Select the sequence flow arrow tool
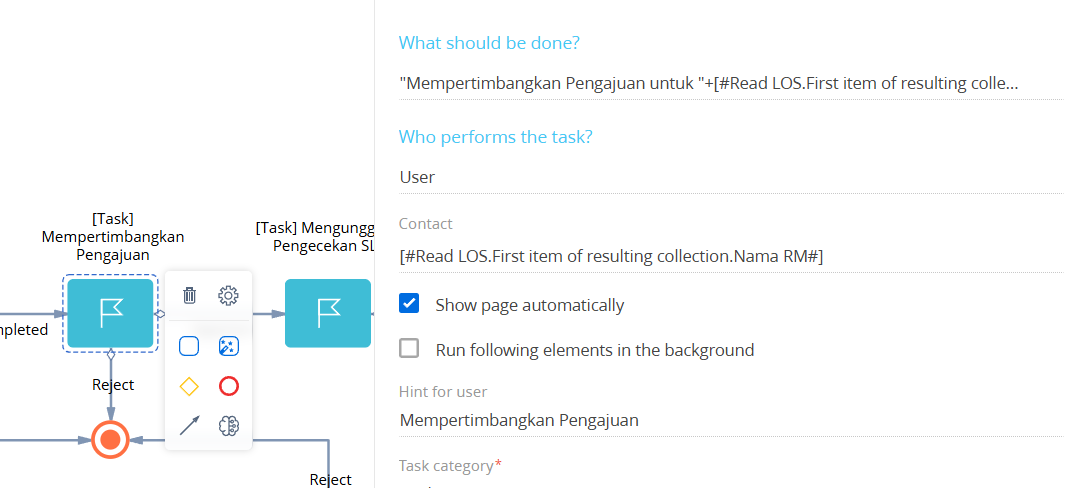 pyautogui.click(x=189, y=426)
